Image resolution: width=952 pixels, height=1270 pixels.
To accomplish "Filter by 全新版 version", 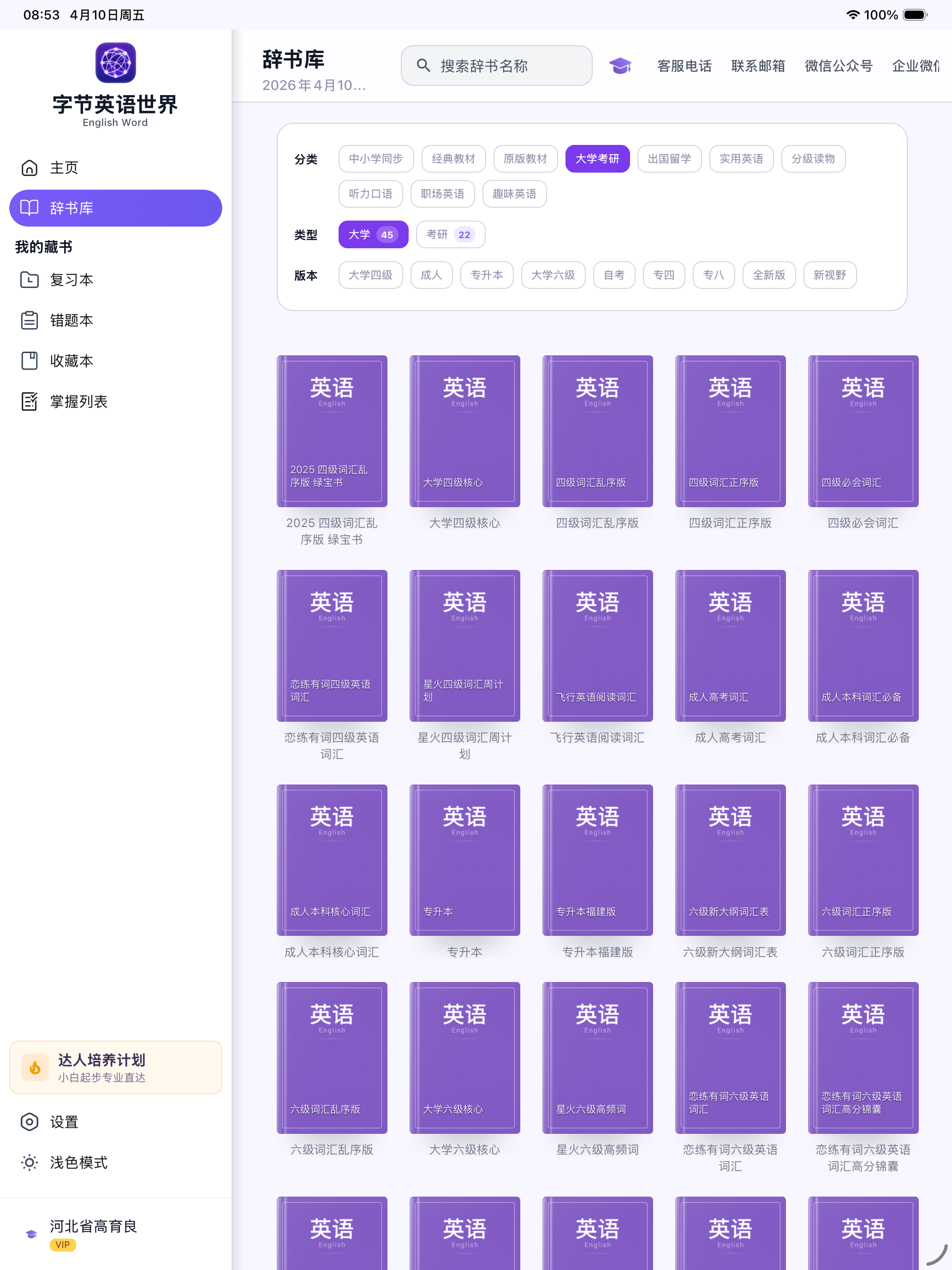I will point(769,275).
